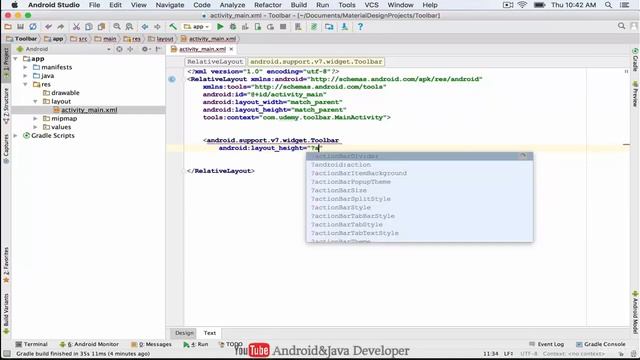Open the Navigate menu
640x360 pixels.
point(170,5)
